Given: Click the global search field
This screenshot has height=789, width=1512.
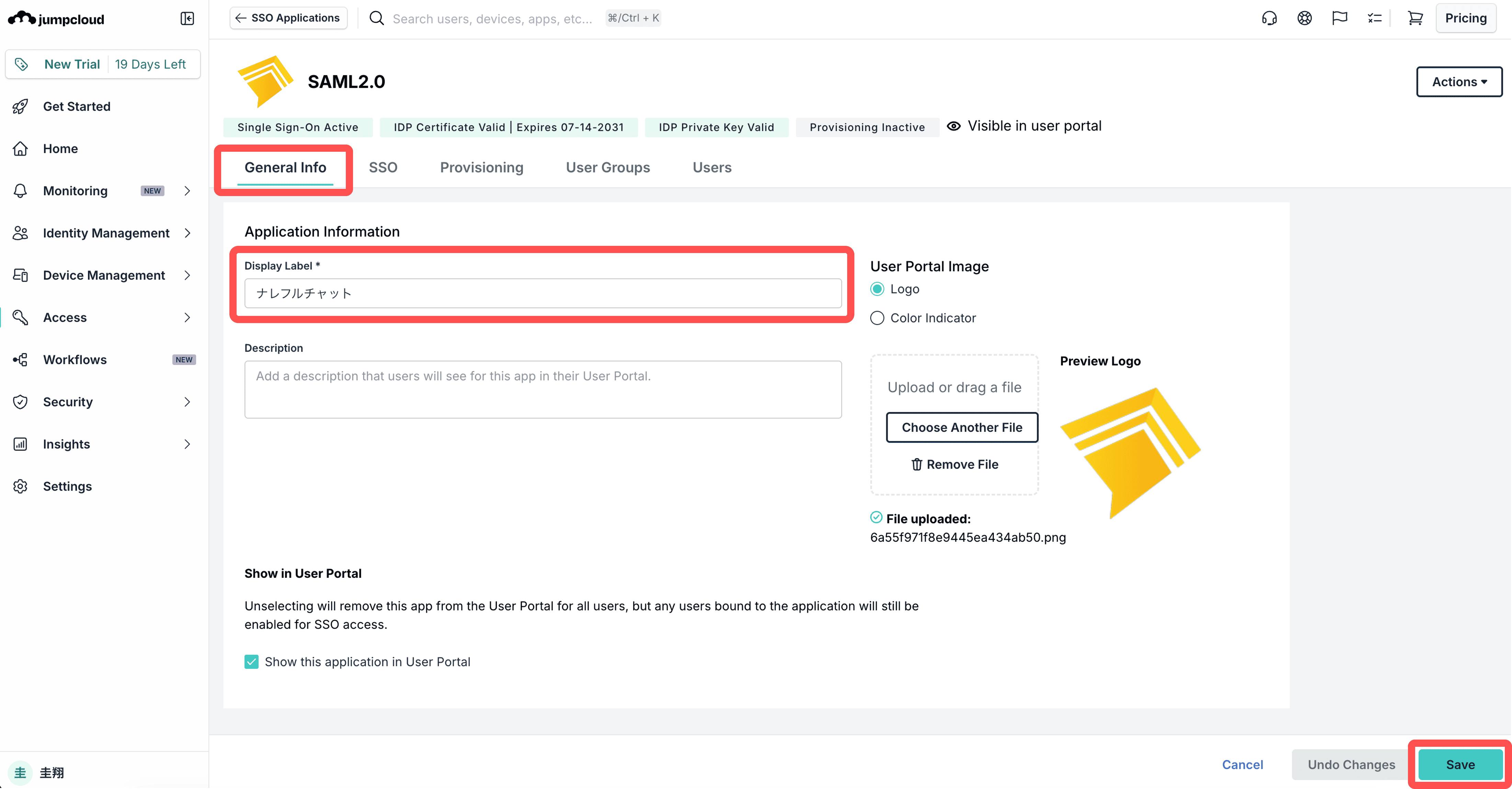Looking at the screenshot, I should tap(492, 19).
